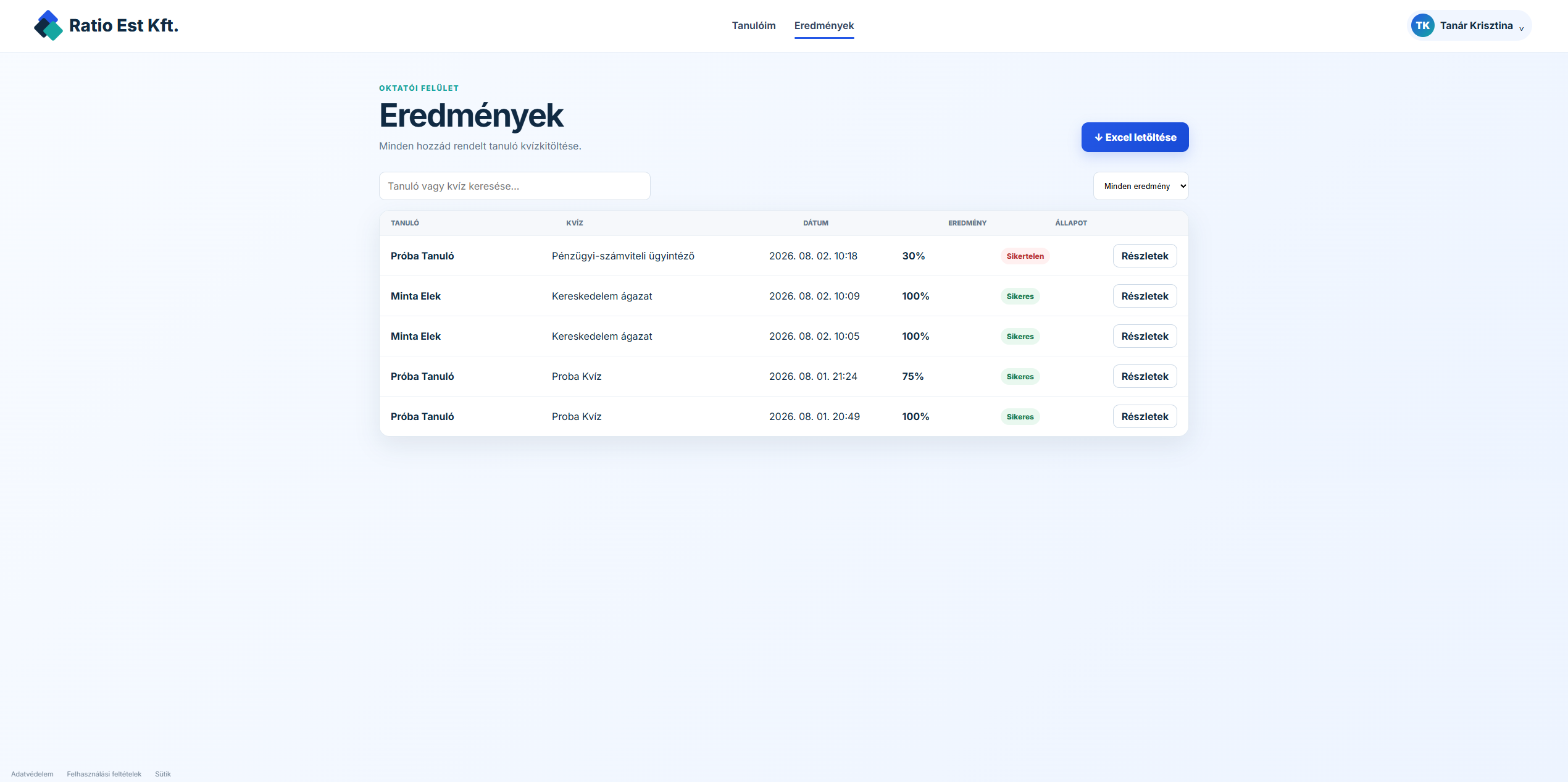Click the TK user avatar icon
Image resolution: width=1568 pixels, height=782 pixels.
click(x=1422, y=25)
